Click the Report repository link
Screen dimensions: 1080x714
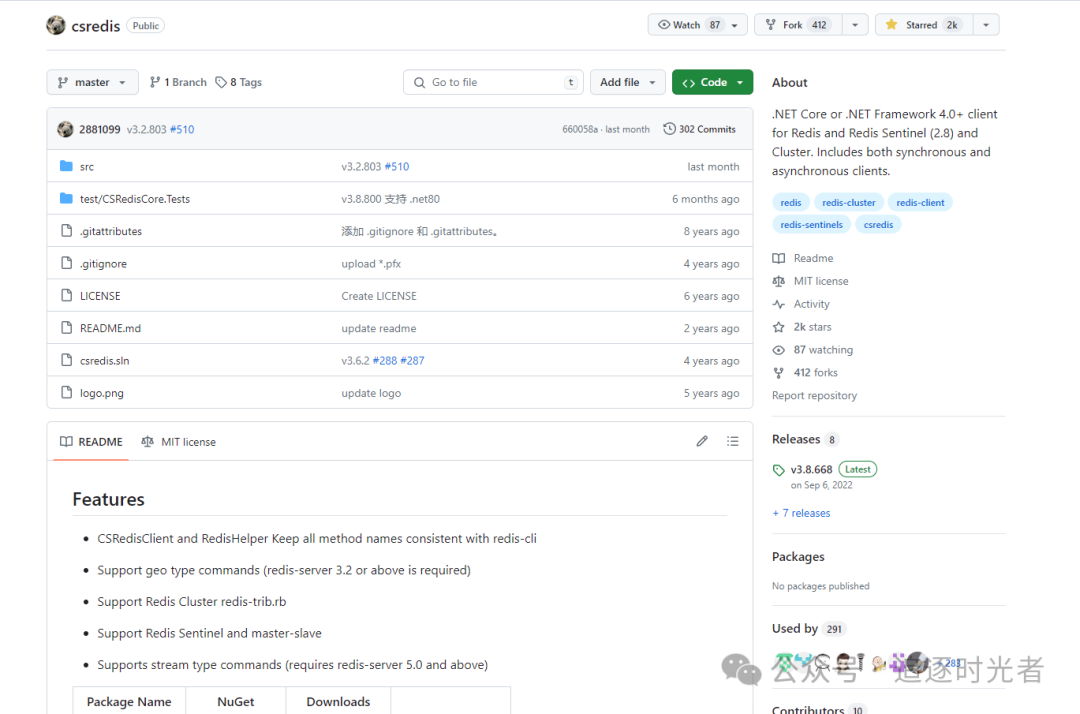tap(814, 395)
